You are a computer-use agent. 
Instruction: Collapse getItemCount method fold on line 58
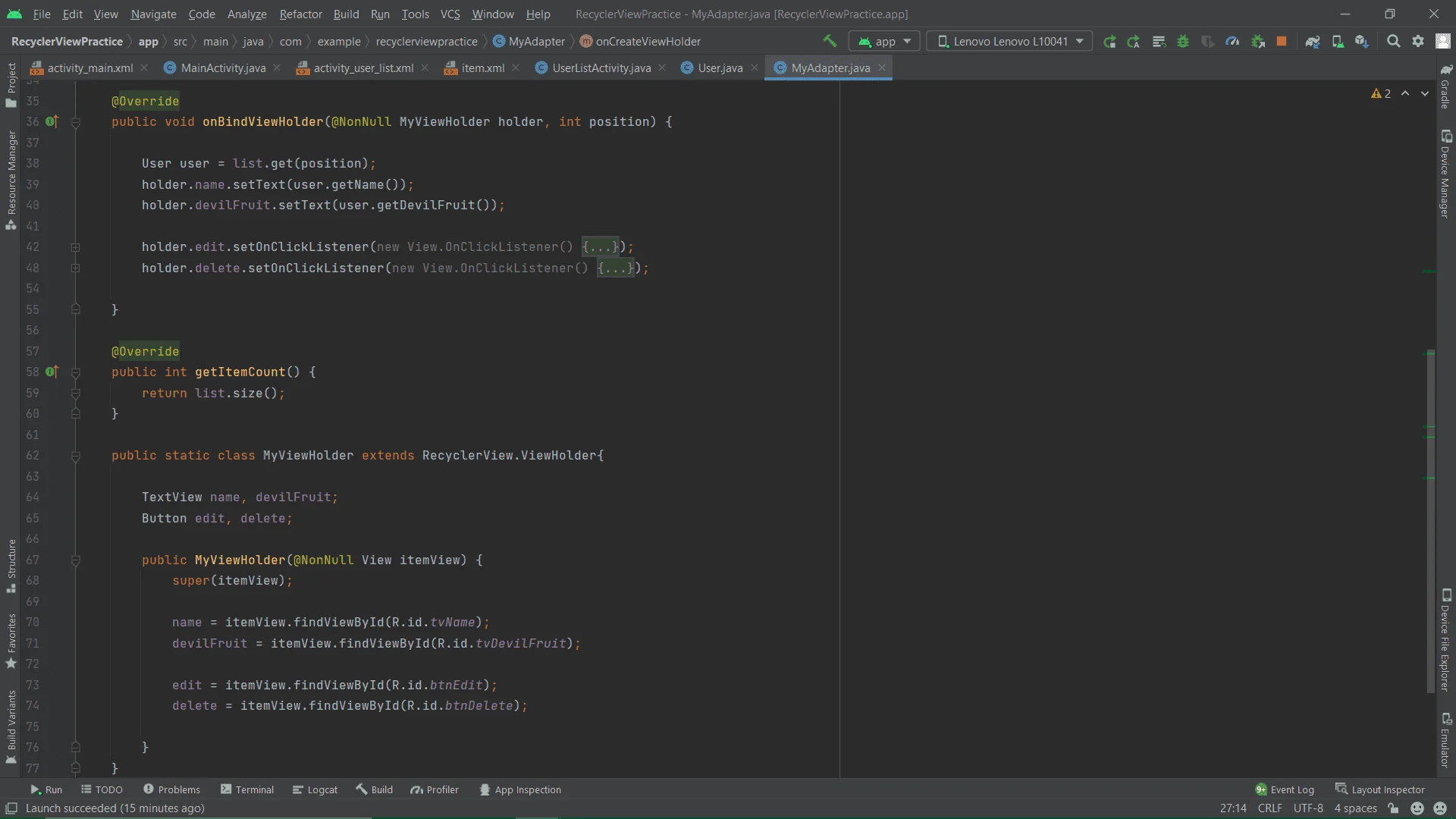point(75,372)
